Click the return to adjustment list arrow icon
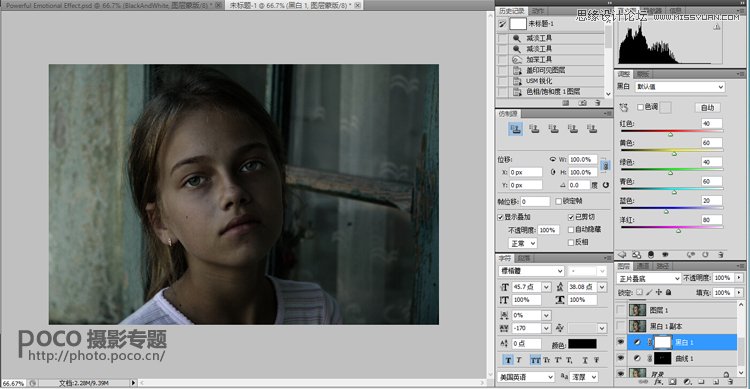750x389 pixels. (622, 255)
